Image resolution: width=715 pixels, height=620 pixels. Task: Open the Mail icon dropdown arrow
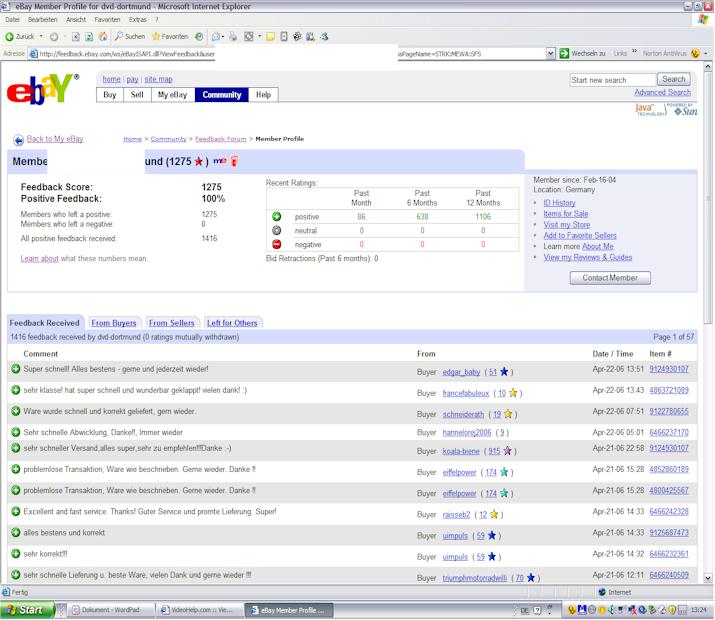tap(223, 37)
